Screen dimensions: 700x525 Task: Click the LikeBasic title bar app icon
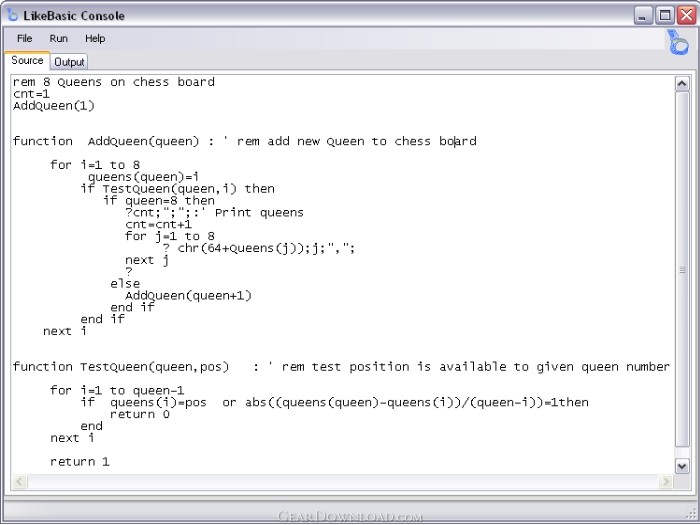click(x=12, y=16)
